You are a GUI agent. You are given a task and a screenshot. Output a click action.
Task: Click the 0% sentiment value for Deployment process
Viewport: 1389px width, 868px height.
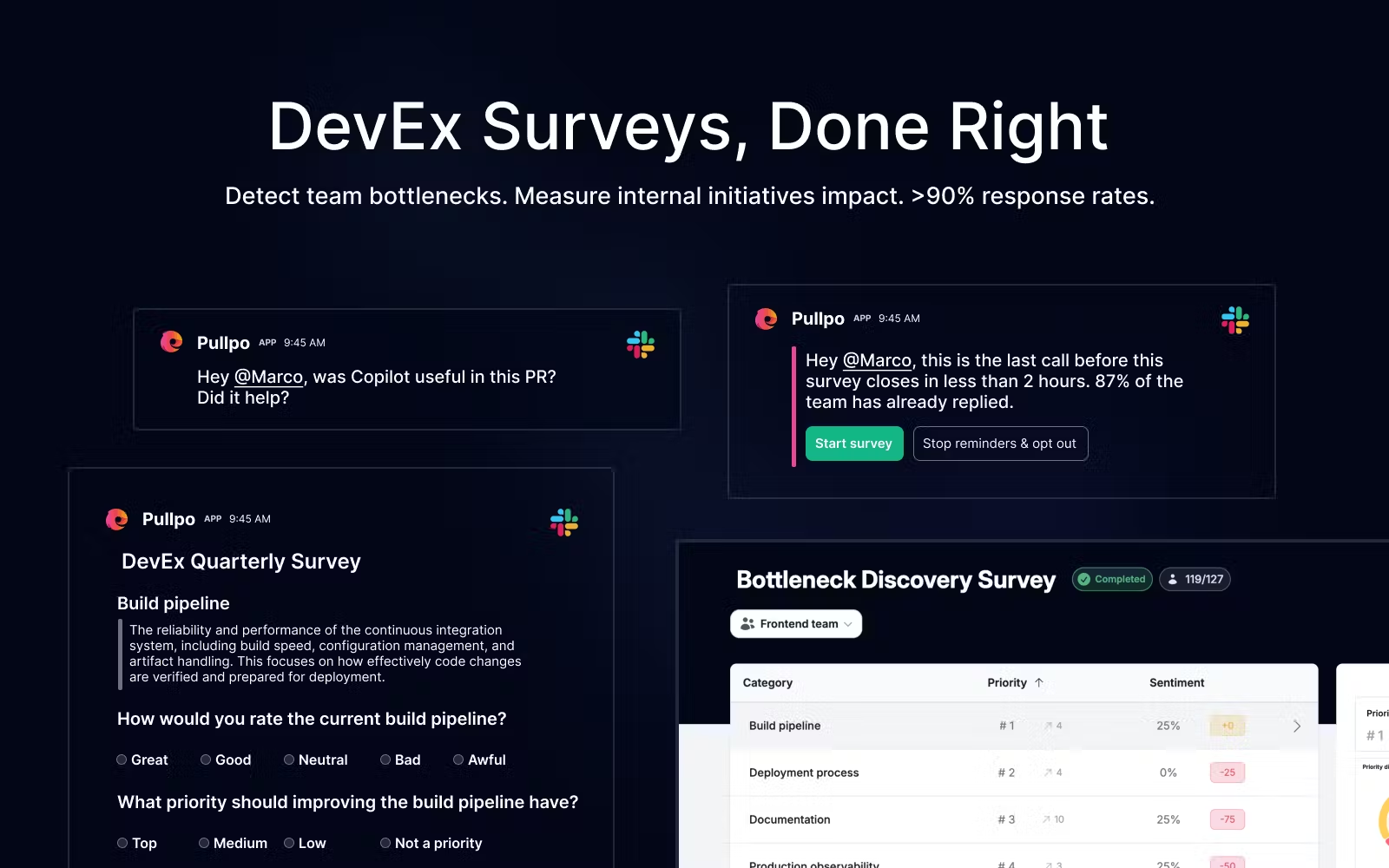(x=1168, y=773)
